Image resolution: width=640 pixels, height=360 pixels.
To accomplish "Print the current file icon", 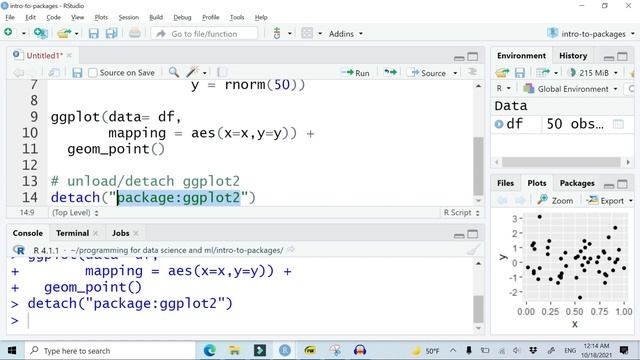I will point(135,33).
